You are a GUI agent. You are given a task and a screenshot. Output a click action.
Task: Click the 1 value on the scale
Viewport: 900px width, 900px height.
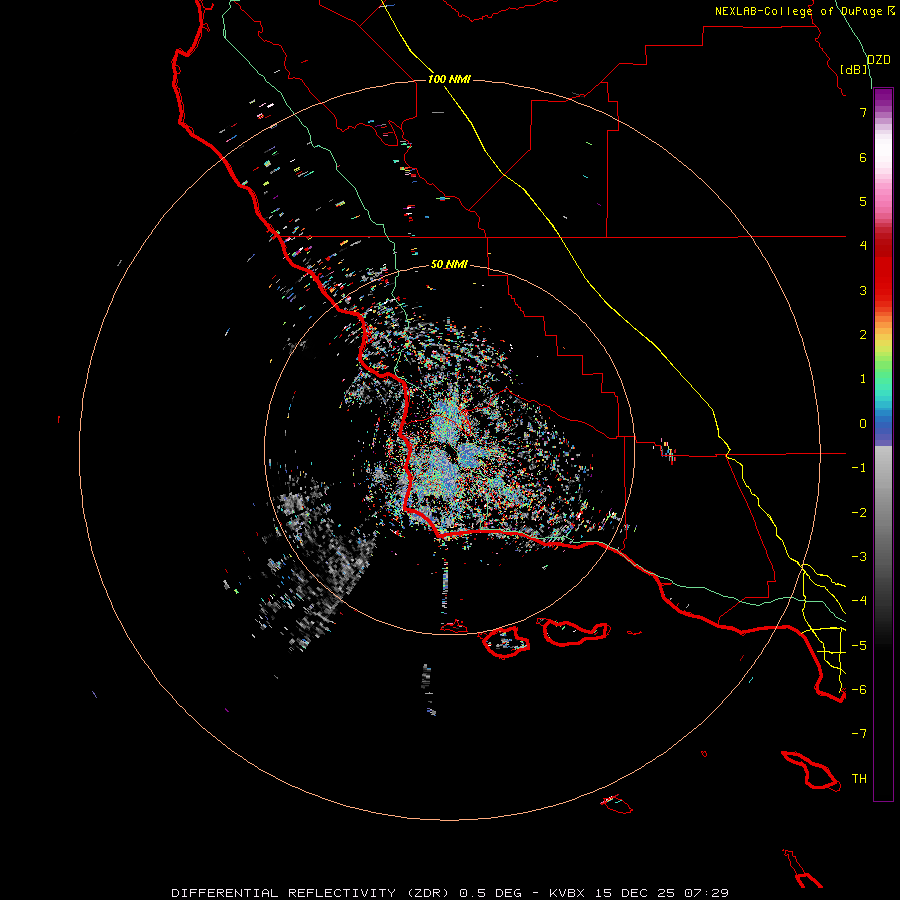point(863,379)
